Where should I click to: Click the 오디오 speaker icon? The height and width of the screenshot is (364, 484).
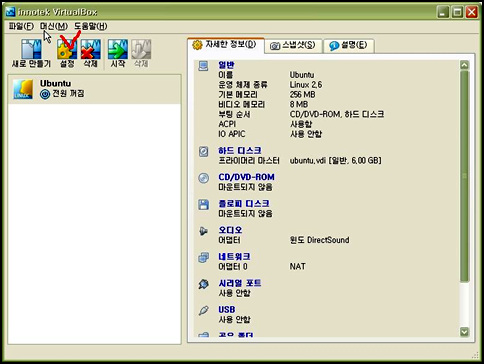coord(203,231)
